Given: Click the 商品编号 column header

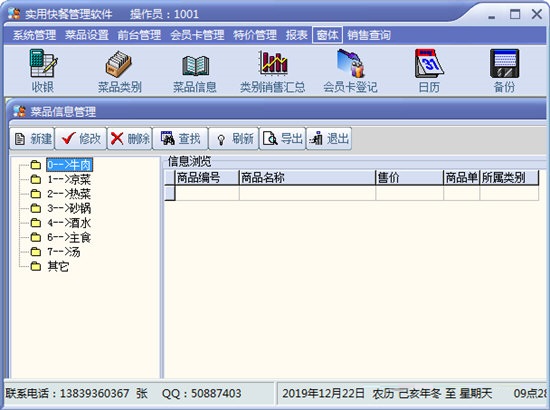Looking at the screenshot, I should pyautogui.click(x=207, y=178).
